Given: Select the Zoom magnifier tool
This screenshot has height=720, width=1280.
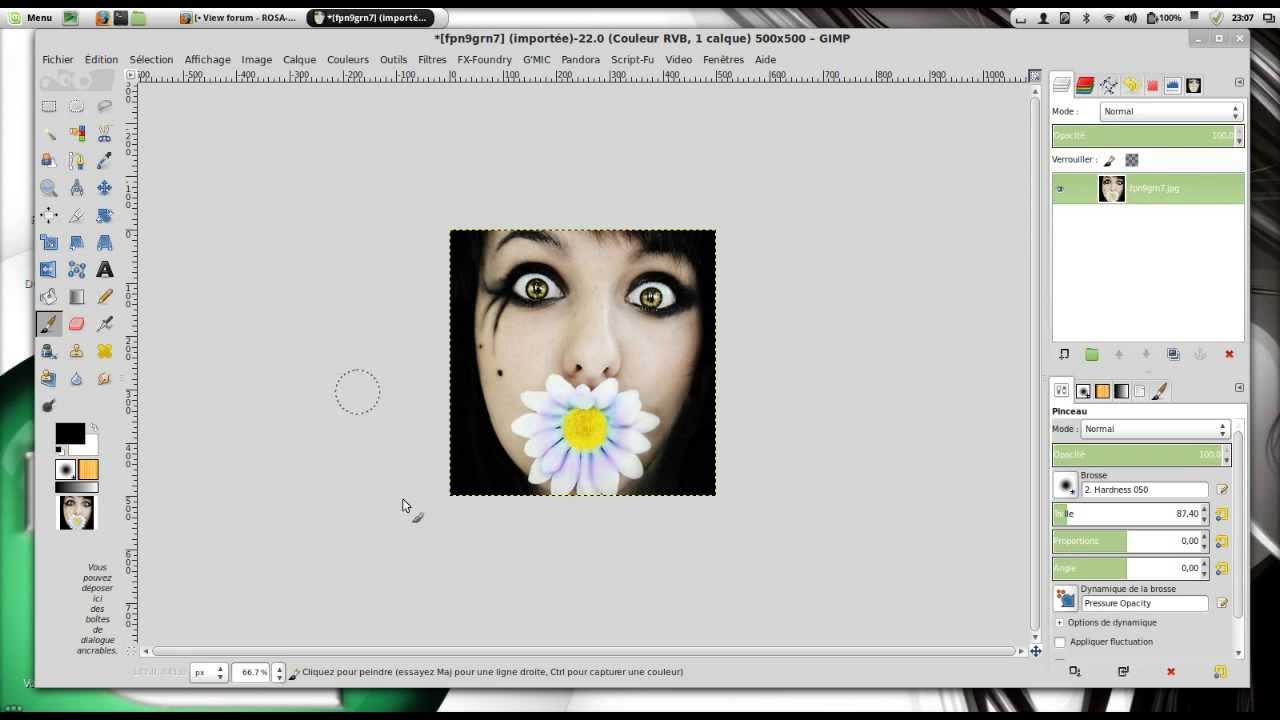Looking at the screenshot, I should pyautogui.click(x=48, y=187).
